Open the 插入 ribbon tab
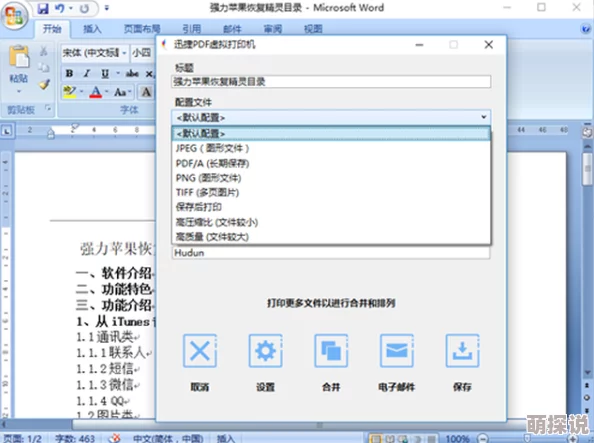Screen dimensions: 594x443 pos(92,29)
